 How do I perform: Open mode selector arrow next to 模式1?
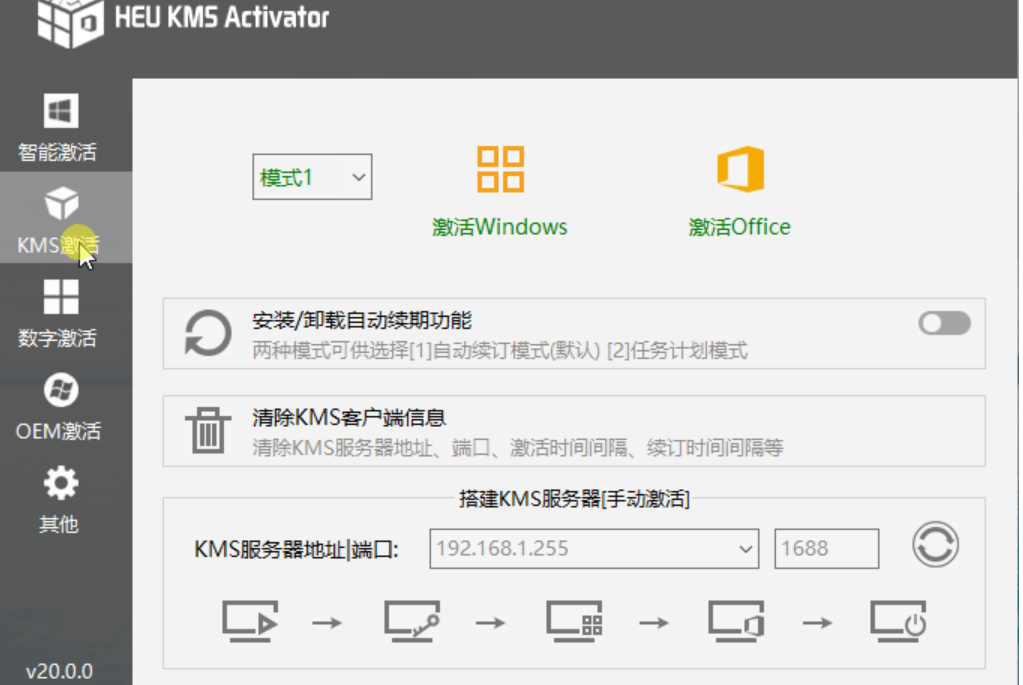pyautogui.click(x=356, y=176)
